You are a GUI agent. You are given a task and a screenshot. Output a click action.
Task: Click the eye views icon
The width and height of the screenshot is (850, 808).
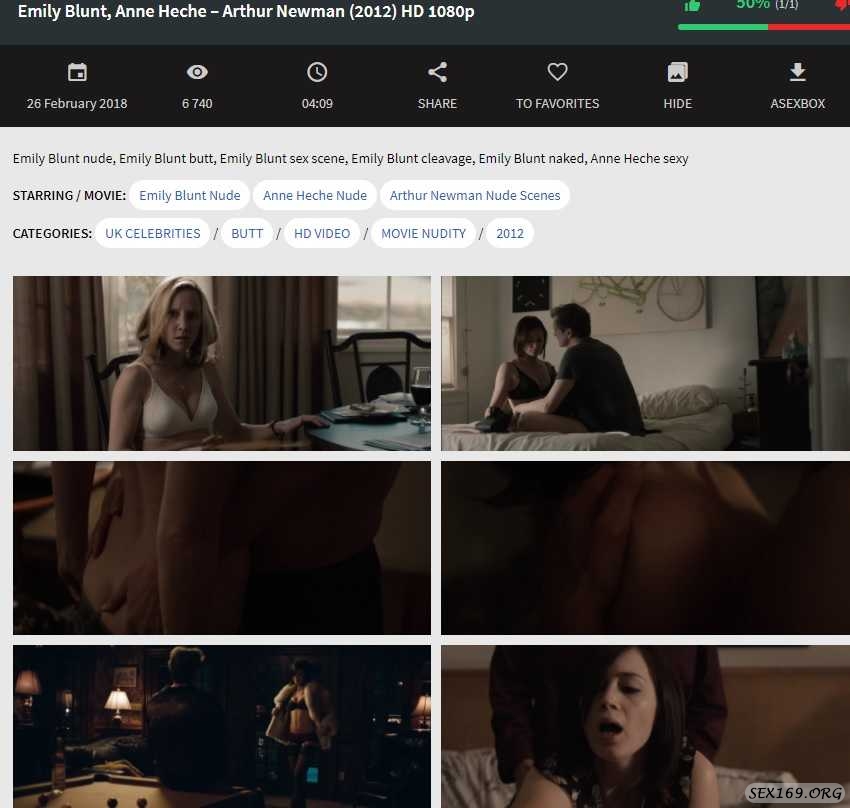(x=197, y=72)
